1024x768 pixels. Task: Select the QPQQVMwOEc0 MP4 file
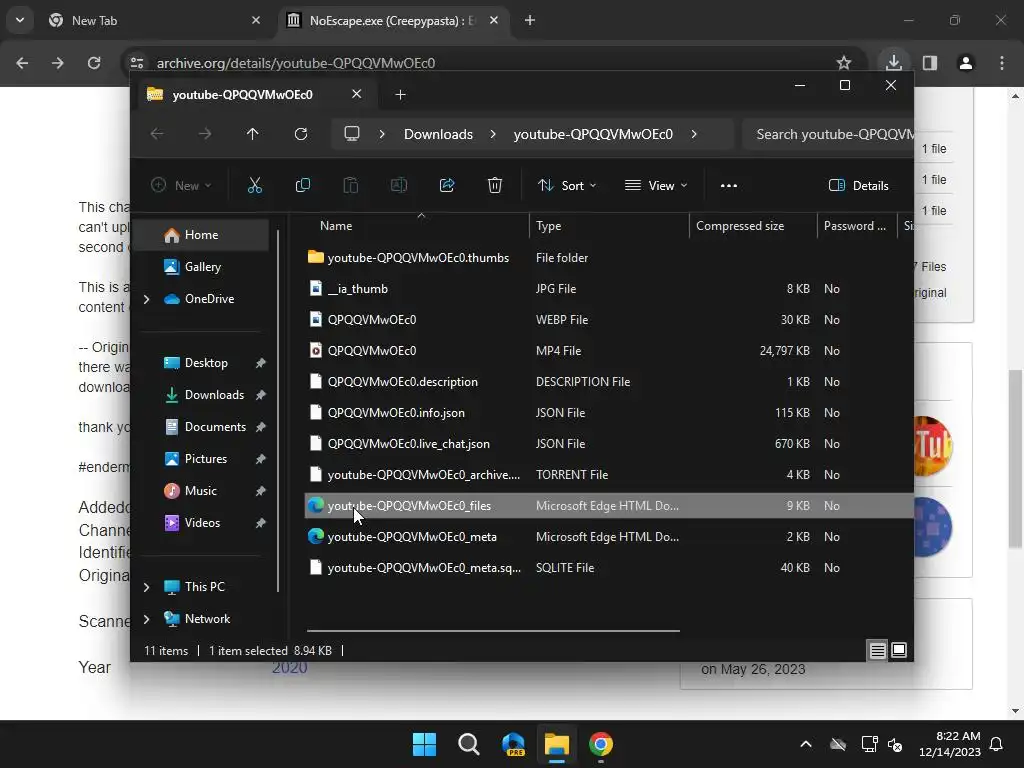pyautogui.click(x=609, y=351)
